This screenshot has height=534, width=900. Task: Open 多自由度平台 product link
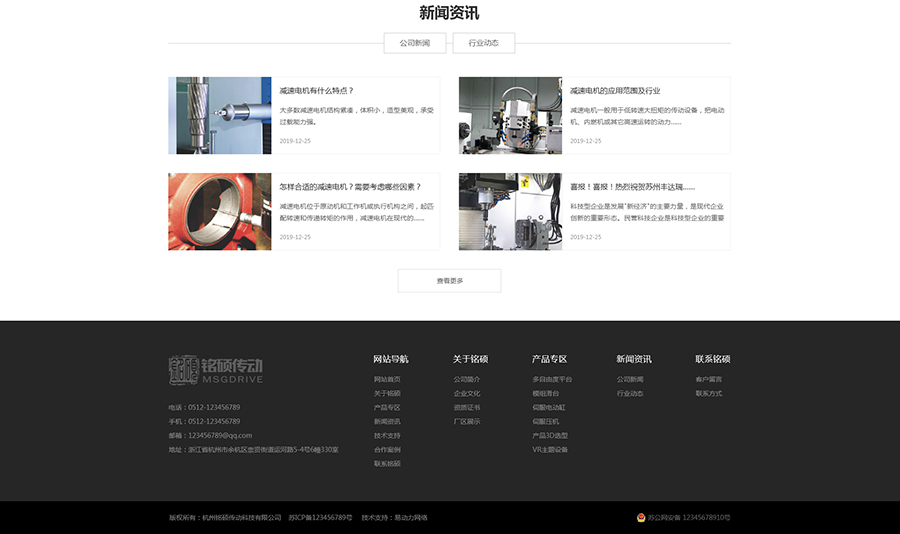pos(552,379)
